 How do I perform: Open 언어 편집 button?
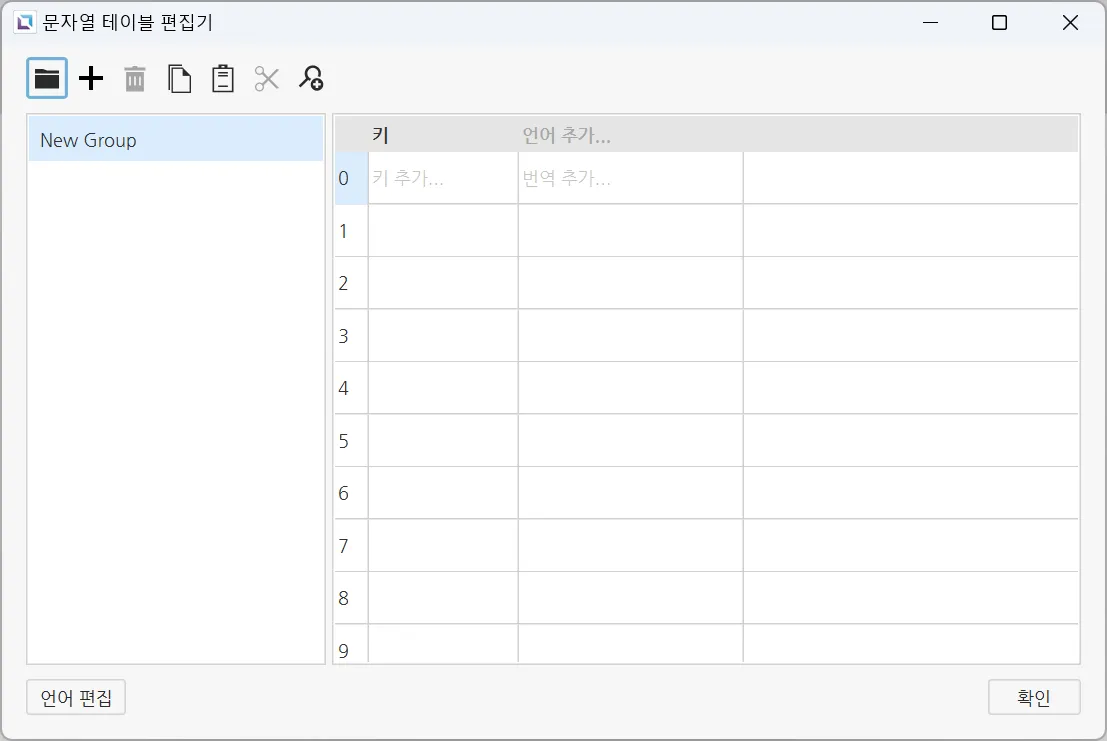click(76, 698)
